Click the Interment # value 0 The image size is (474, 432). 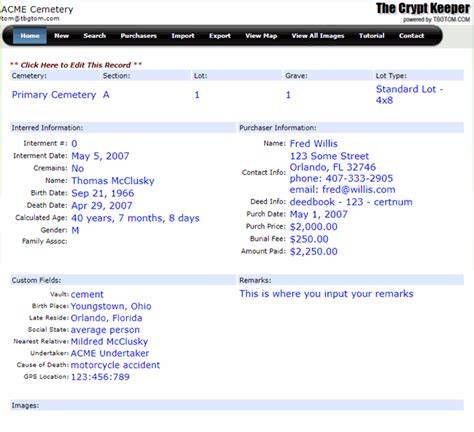coord(74,144)
